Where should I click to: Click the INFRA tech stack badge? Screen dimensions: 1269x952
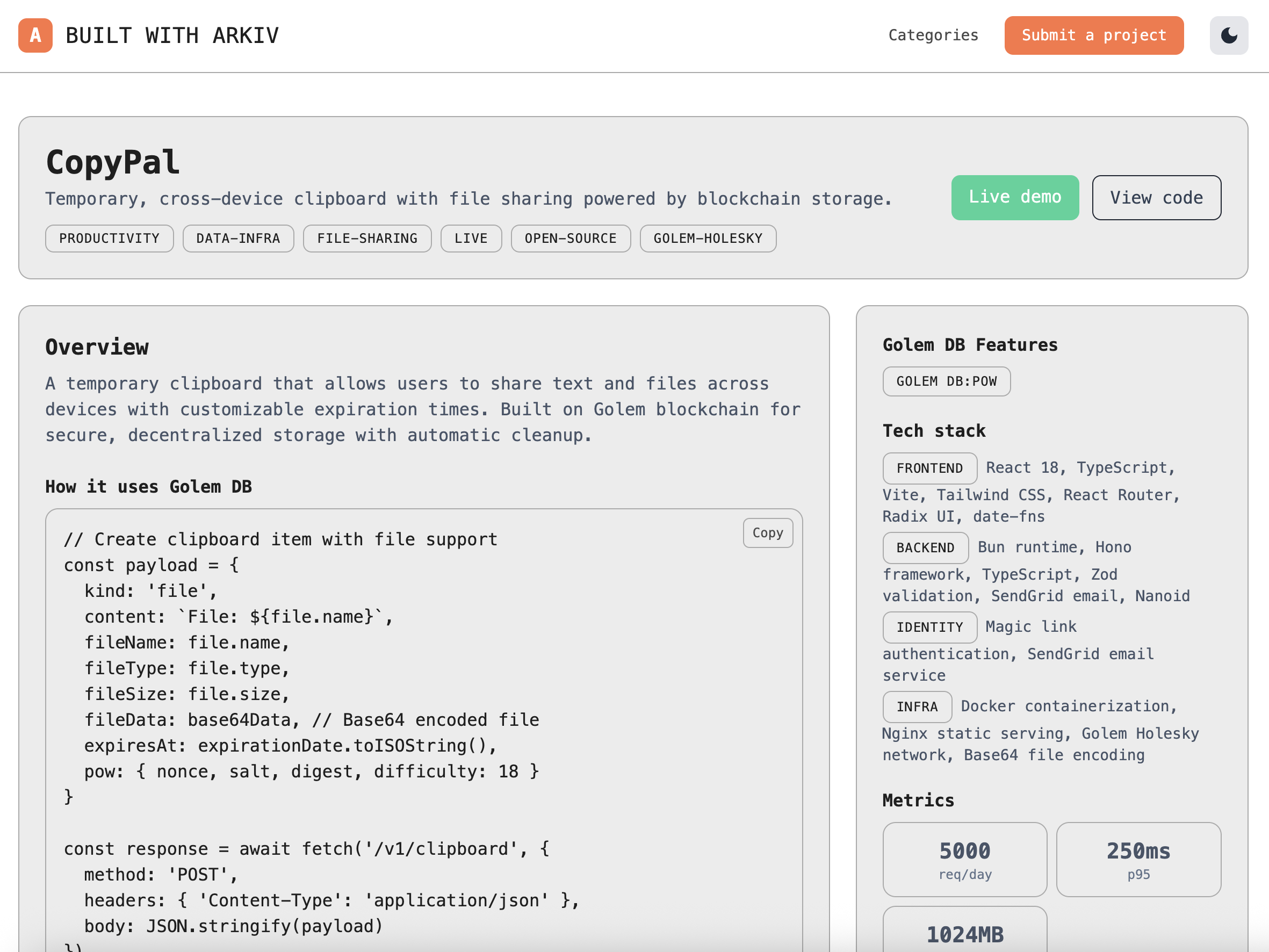[917, 706]
